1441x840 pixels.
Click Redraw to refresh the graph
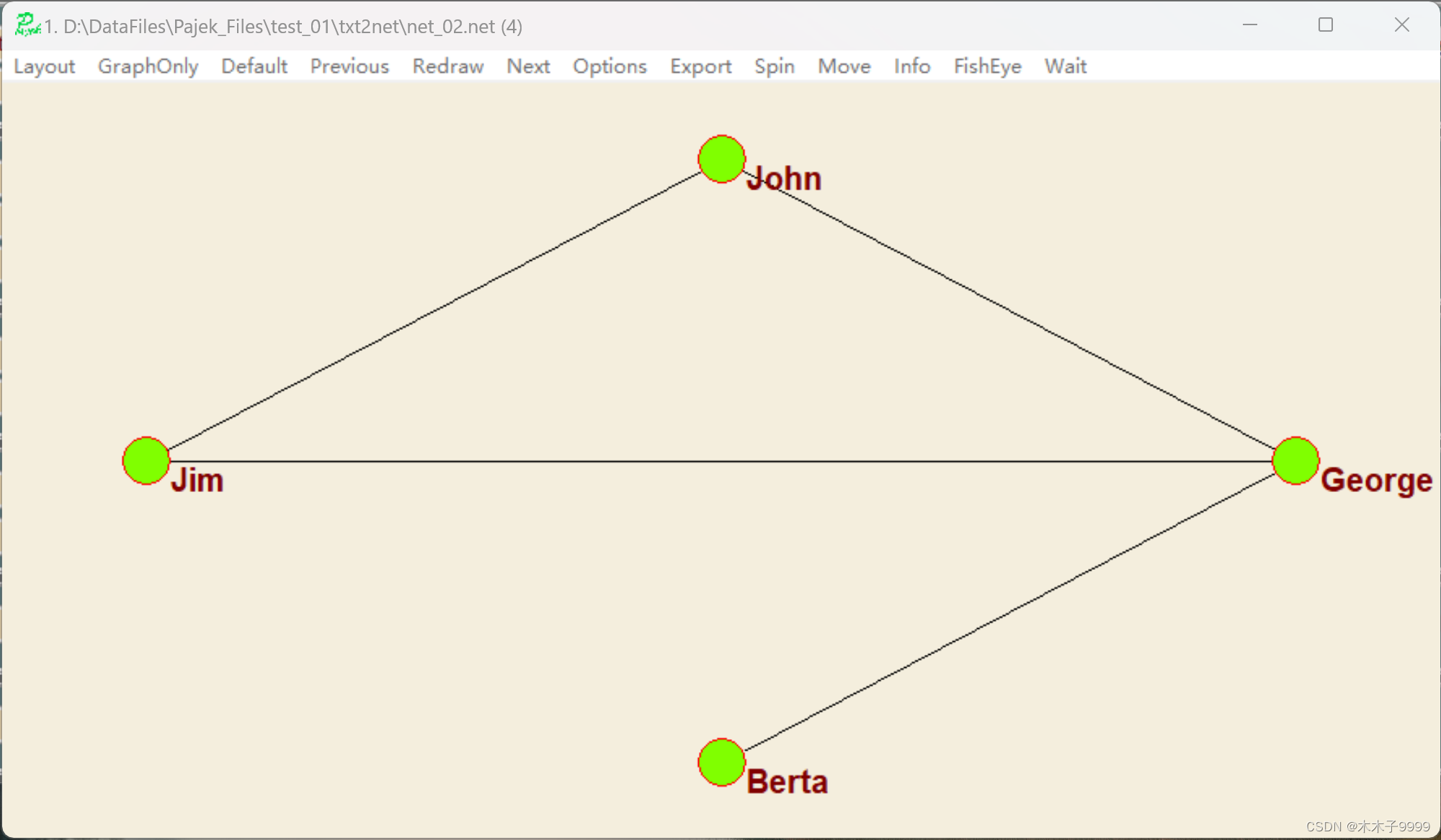pos(447,66)
